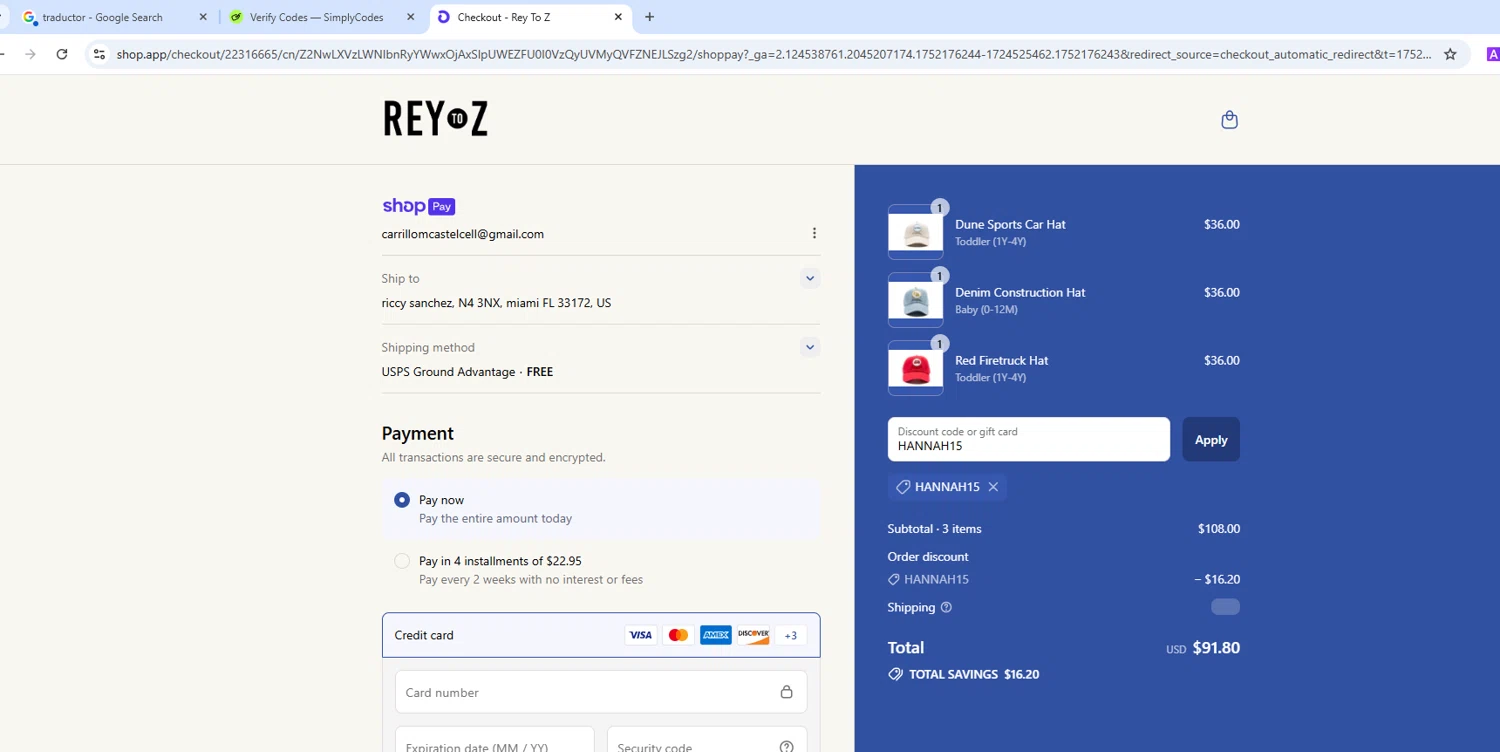
Task: Click the Payment section heading
Action: 417,433
